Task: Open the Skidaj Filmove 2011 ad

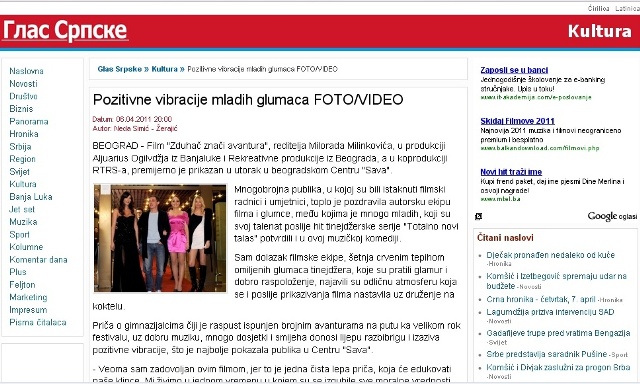Action: pos(517,121)
